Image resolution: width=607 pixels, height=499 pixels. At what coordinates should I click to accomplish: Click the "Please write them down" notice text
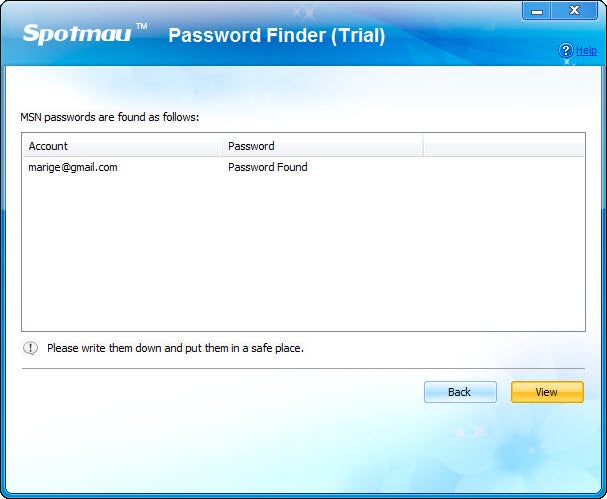click(175, 348)
